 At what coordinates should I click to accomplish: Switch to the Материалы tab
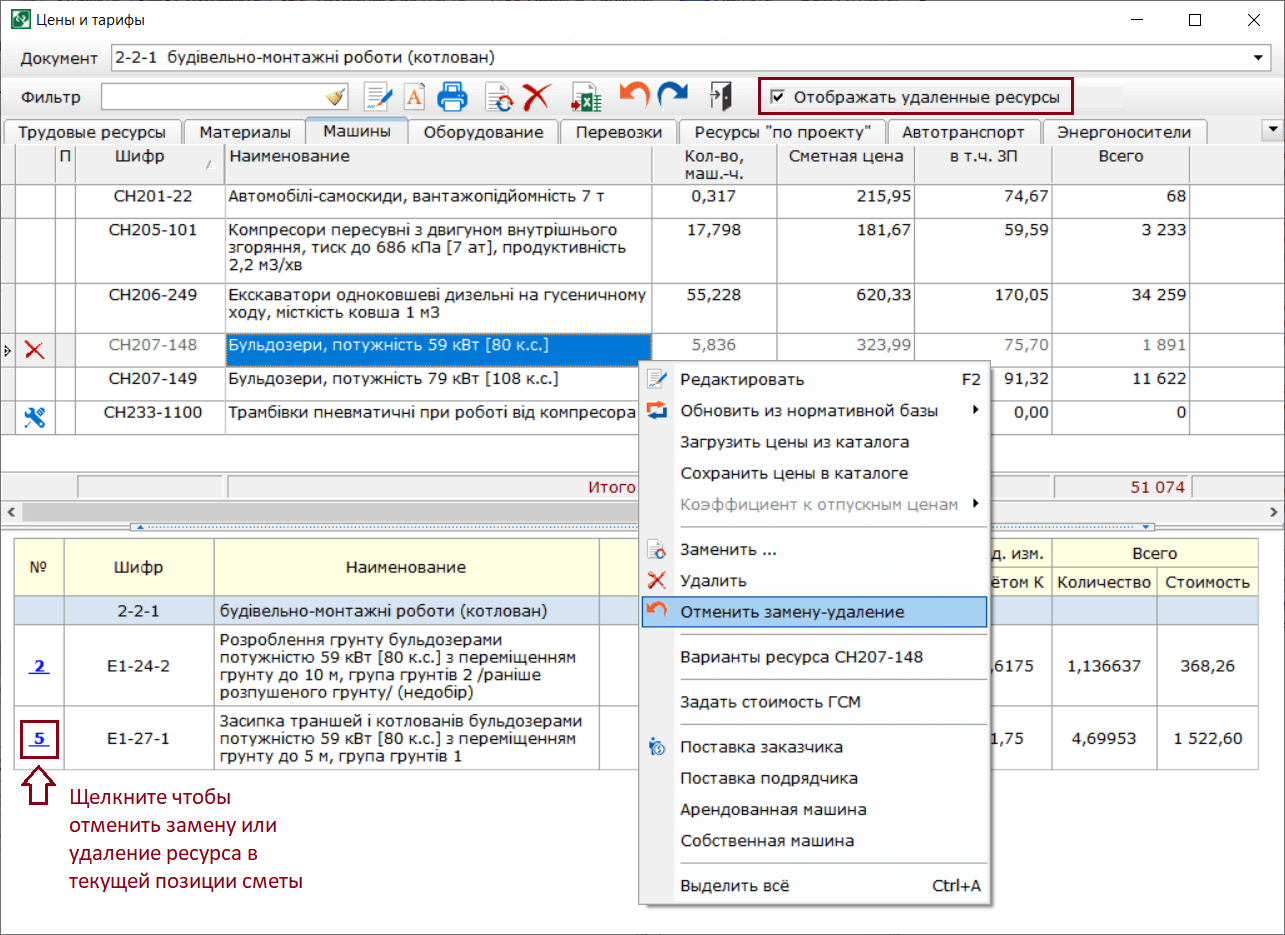coord(245,132)
